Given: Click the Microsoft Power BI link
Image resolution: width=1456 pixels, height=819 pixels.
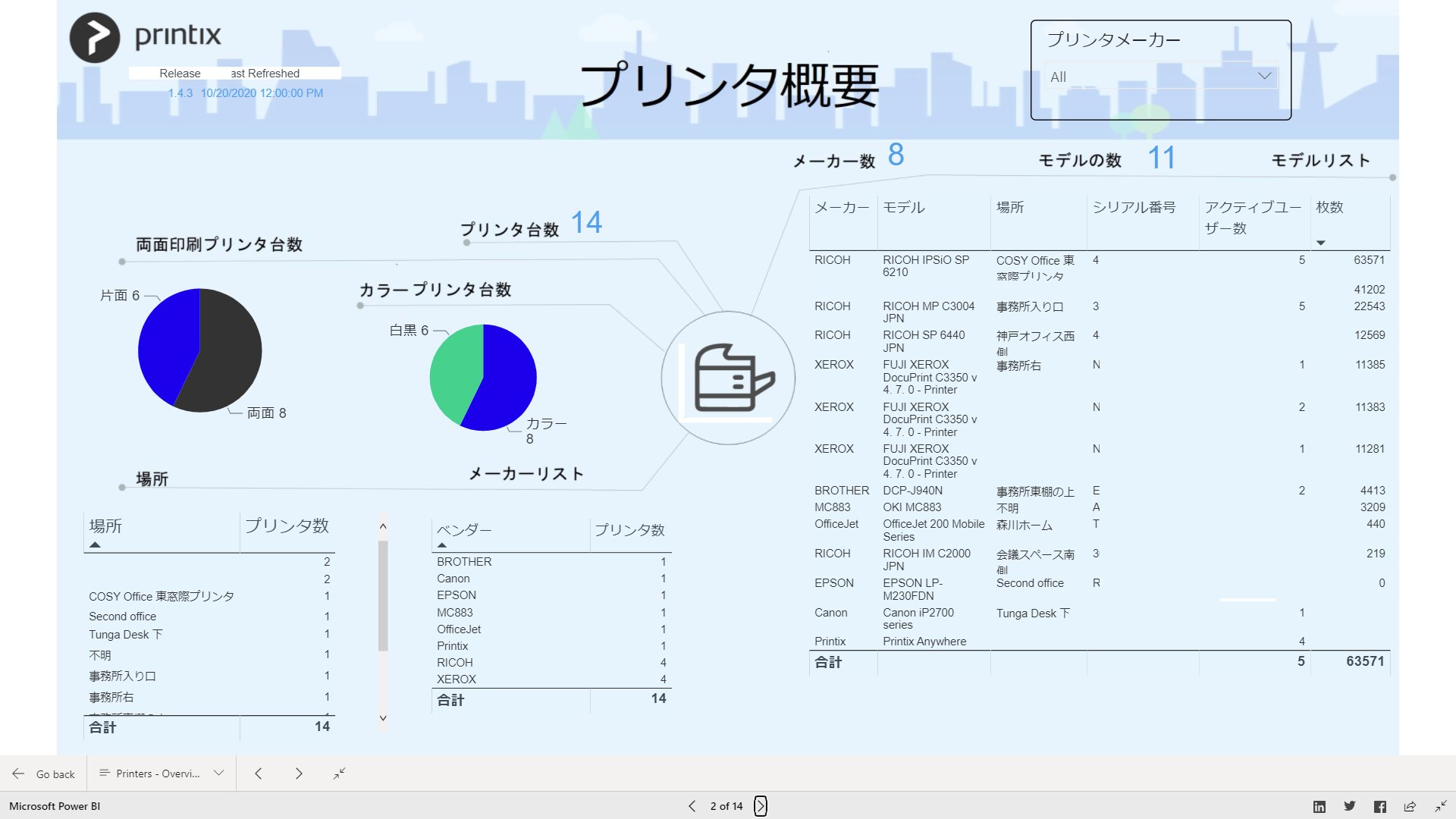Looking at the screenshot, I should pos(55,806).
